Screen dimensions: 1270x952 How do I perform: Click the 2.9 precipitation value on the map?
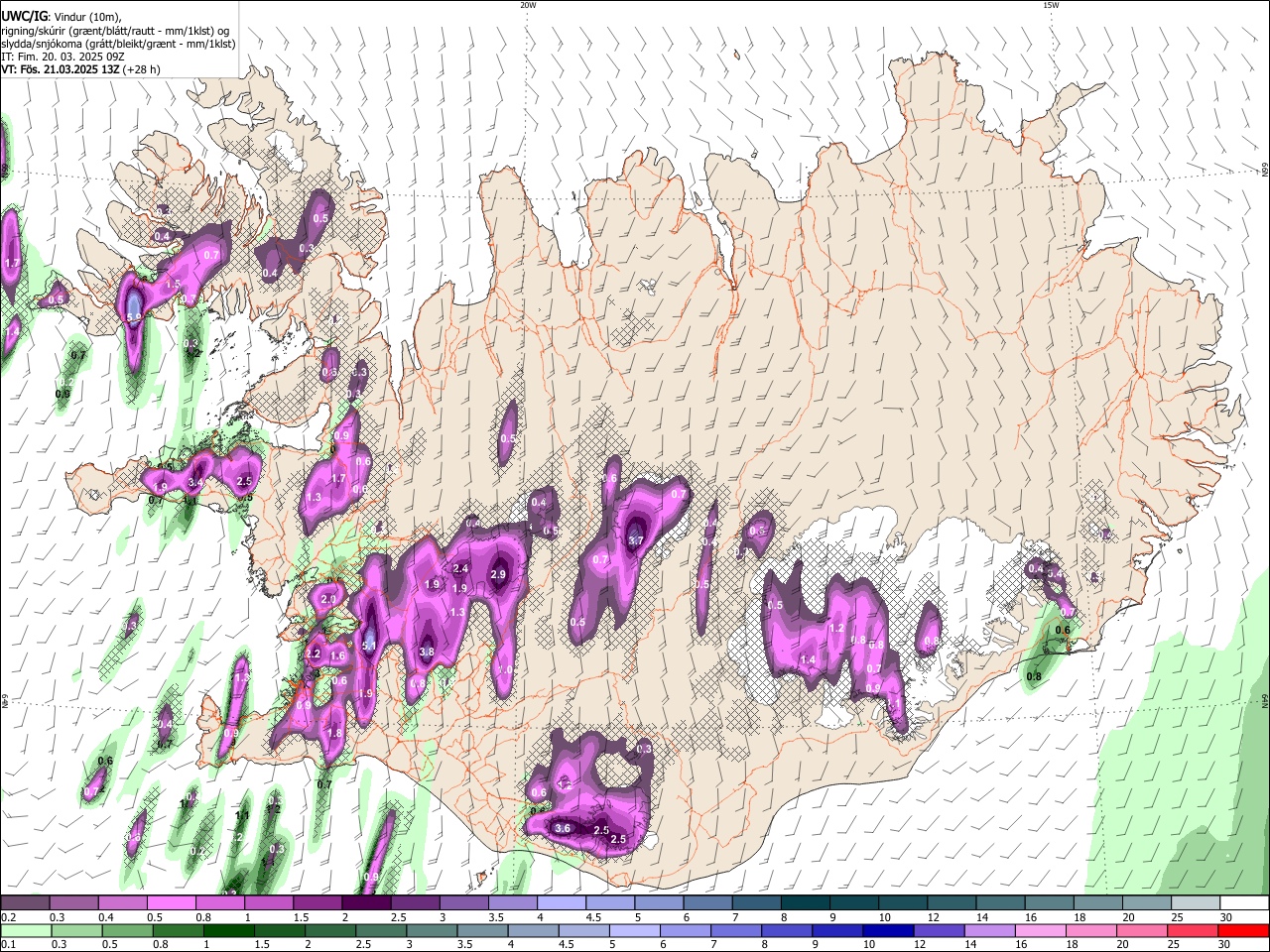[x=498, y=574]
